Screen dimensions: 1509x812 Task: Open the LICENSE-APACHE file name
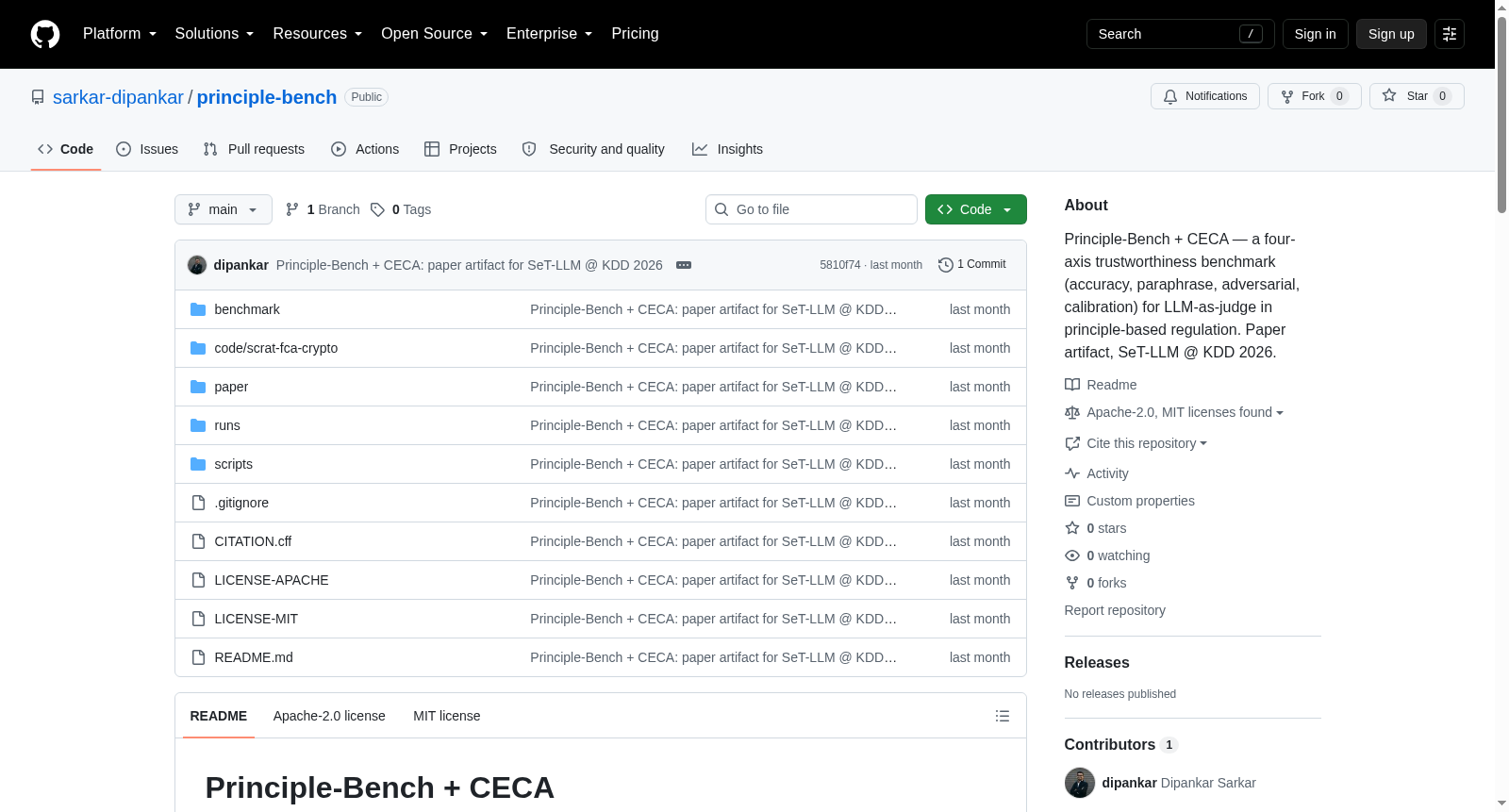(272, 580)
